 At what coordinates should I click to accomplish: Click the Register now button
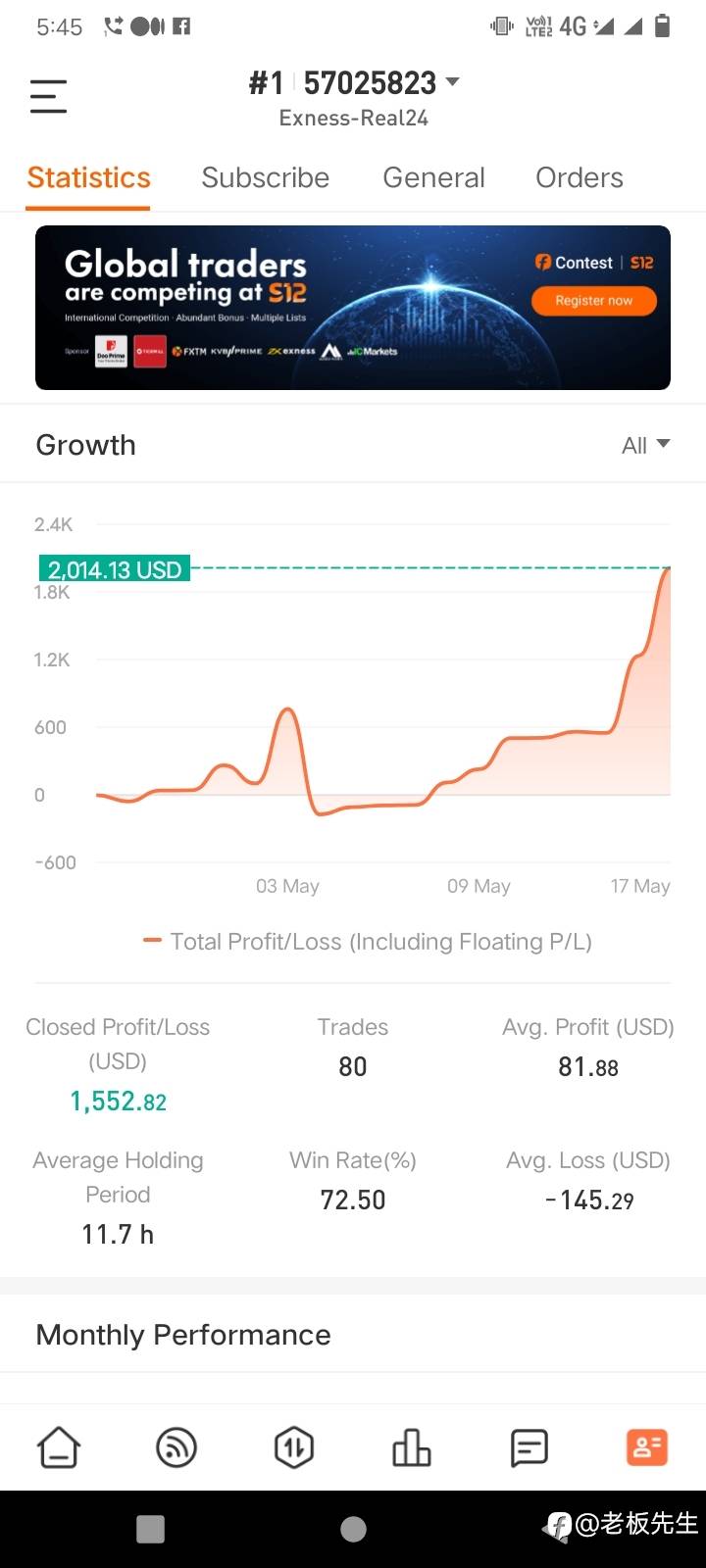click(x=594, y=301)
